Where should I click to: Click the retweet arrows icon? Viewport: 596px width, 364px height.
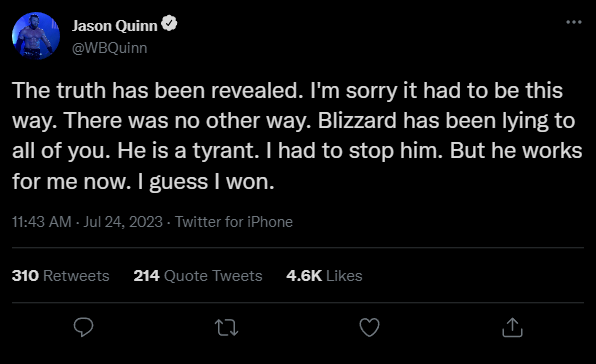click(x=227, y=328)
